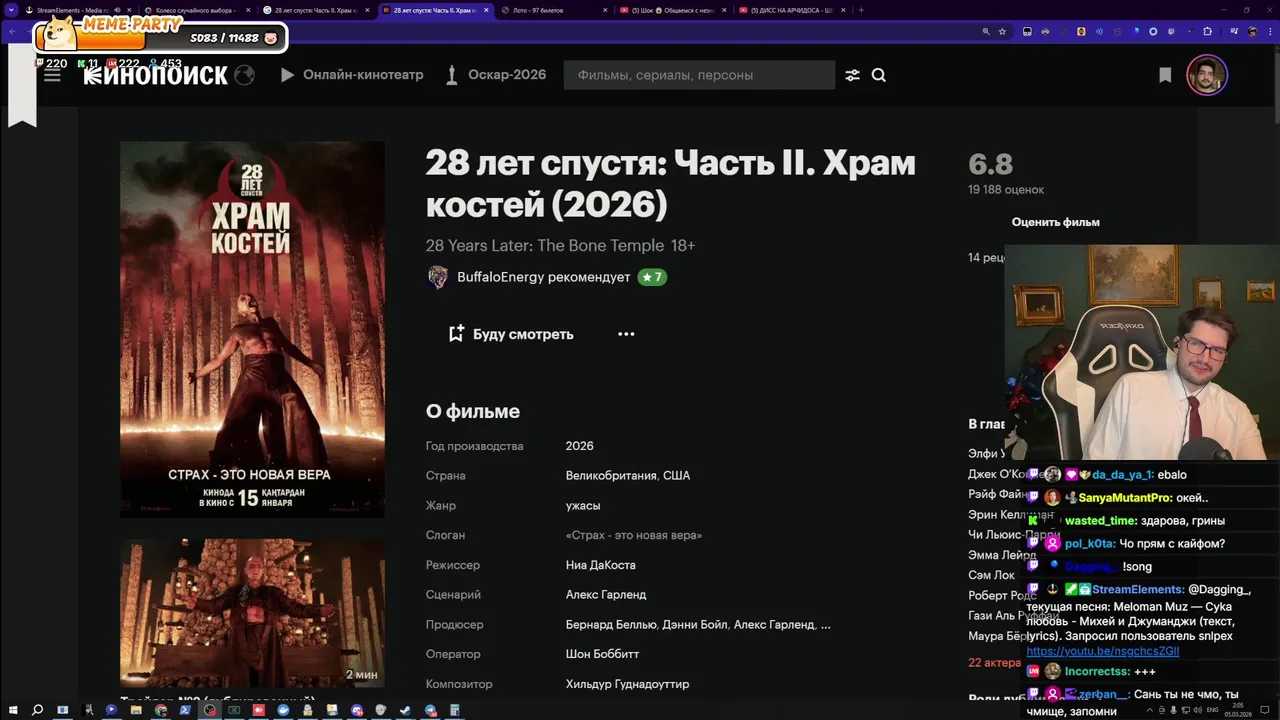Open the year 2026 link

tap(580, 446)
